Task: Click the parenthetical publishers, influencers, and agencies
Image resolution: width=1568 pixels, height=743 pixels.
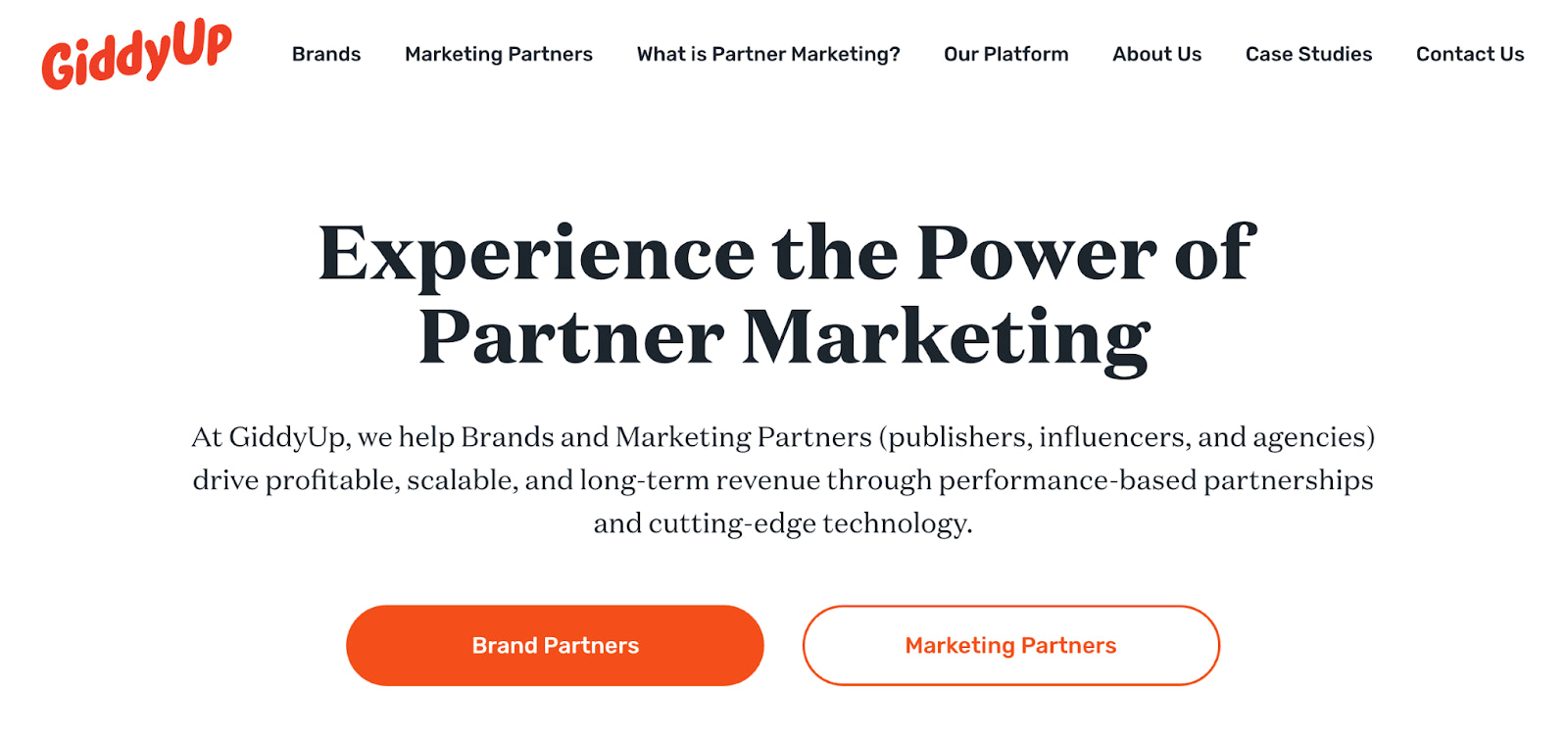Action: [x=1127, y=437]
